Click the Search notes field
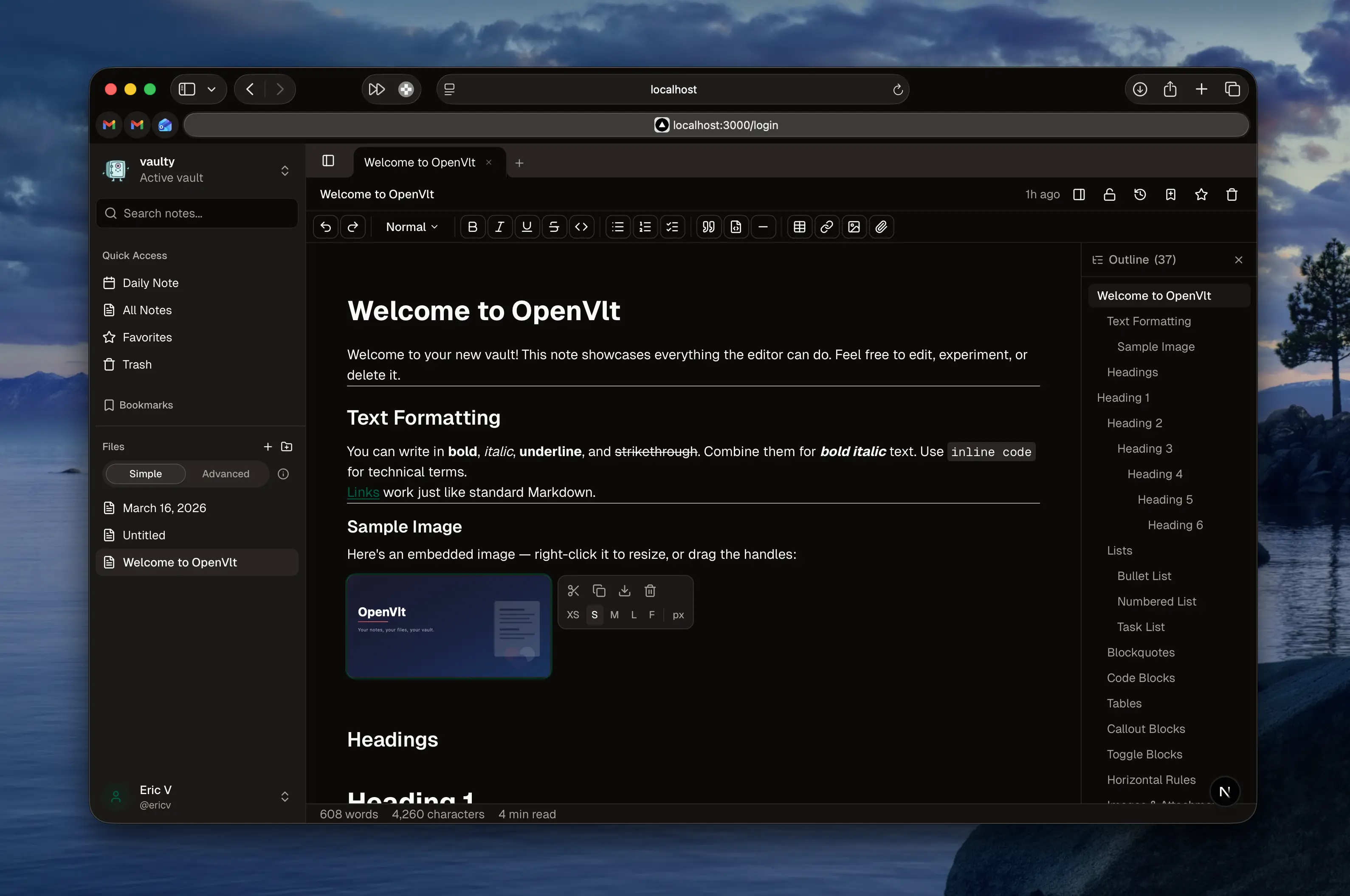This screenshot has height=896, width=1350. [197, 213]
